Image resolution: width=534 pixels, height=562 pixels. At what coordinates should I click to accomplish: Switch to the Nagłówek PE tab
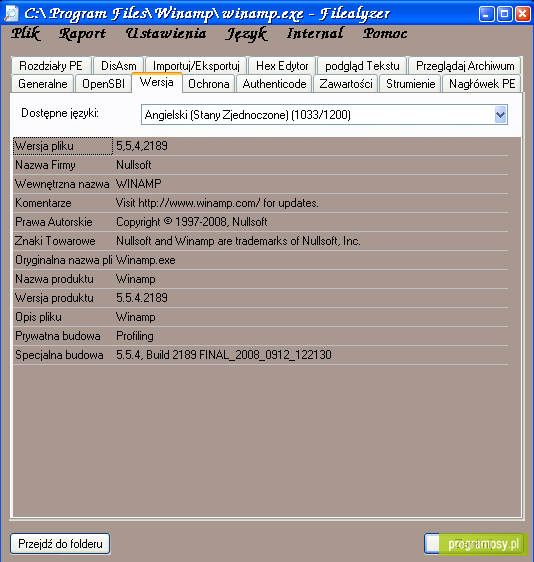(482, 84)
